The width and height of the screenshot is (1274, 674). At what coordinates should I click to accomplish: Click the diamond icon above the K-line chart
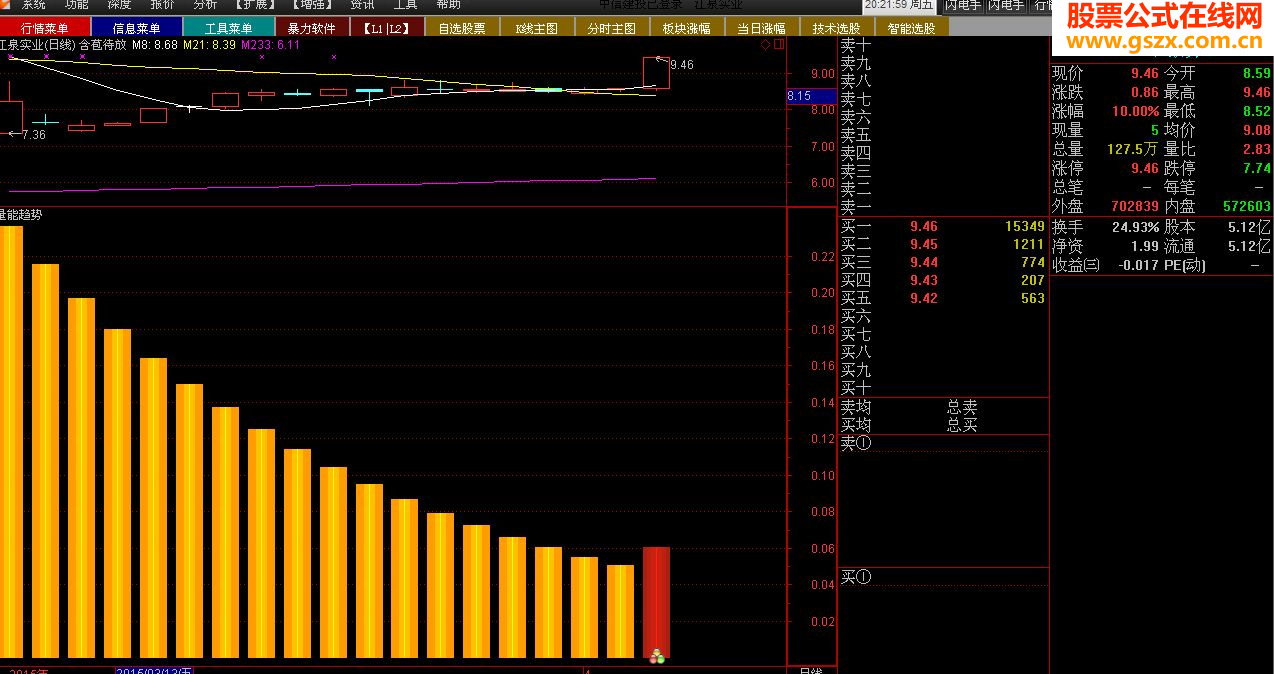pos(766,45)
